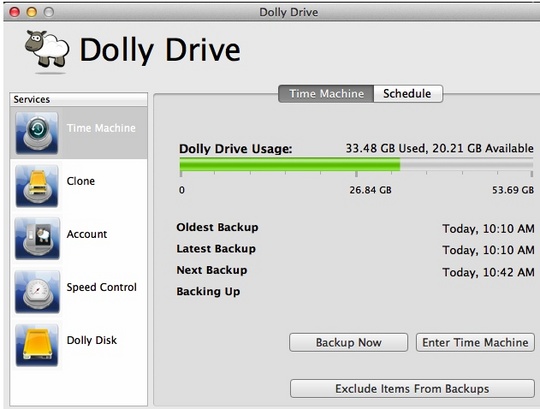Viewport: 540px width, 409px height.
Task: Click the Clone drive icon
Action: 37,186
